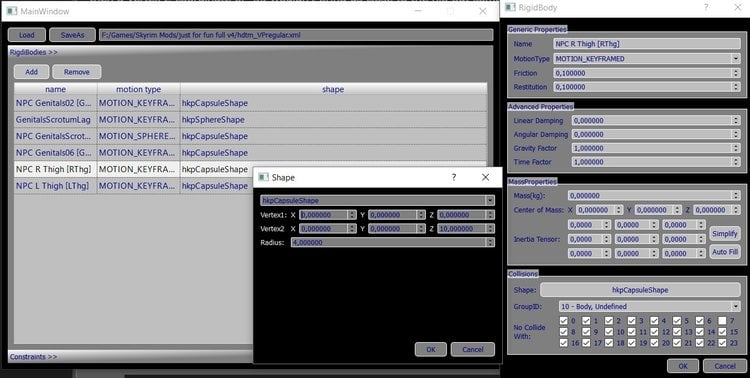Image resolution: width=750 pixels, height=378 pixels.
Task: Click the Vertex1 Y spinner arrows
Action: [421, 215]
